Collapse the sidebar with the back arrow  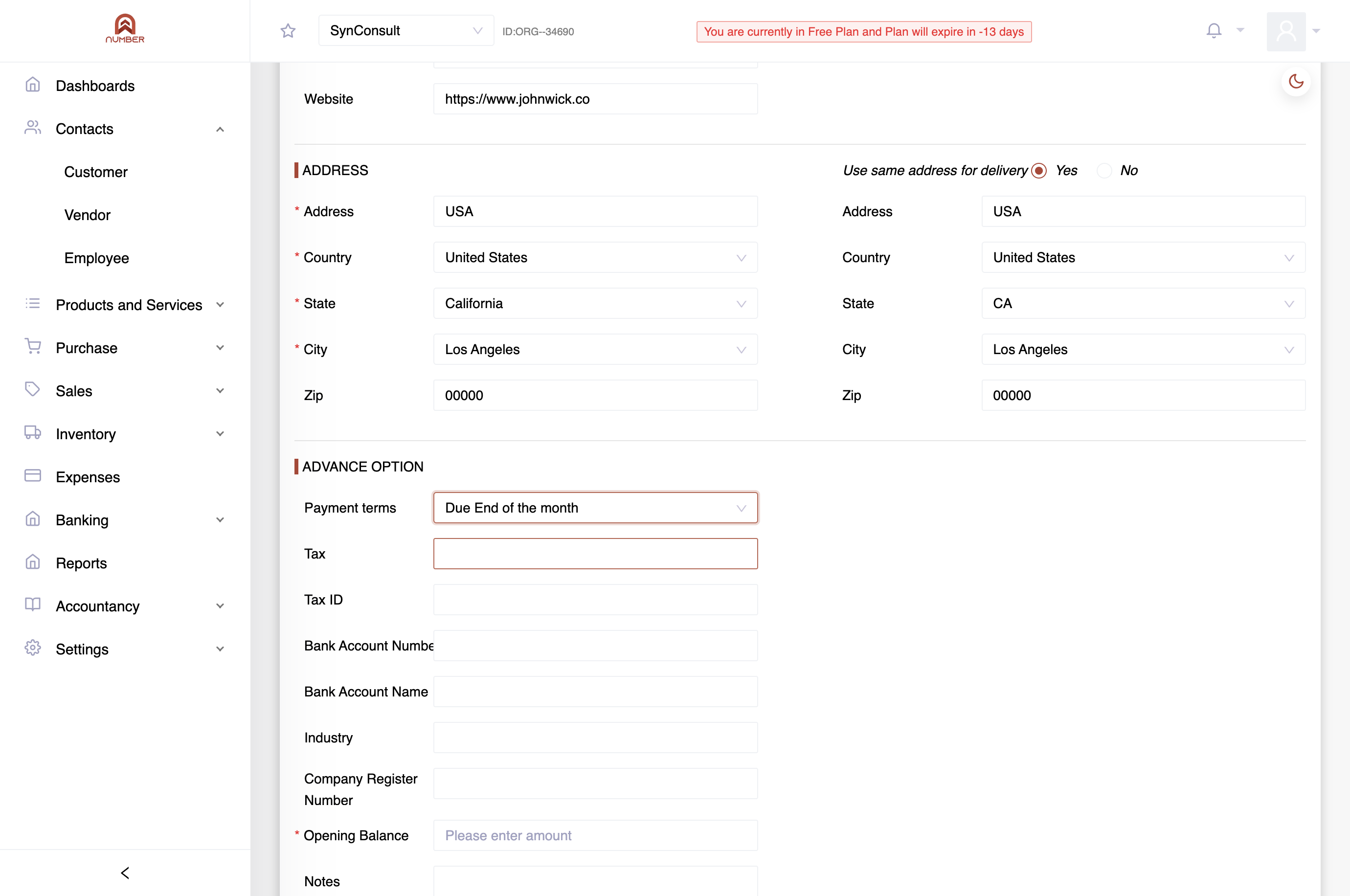(125, 873)
